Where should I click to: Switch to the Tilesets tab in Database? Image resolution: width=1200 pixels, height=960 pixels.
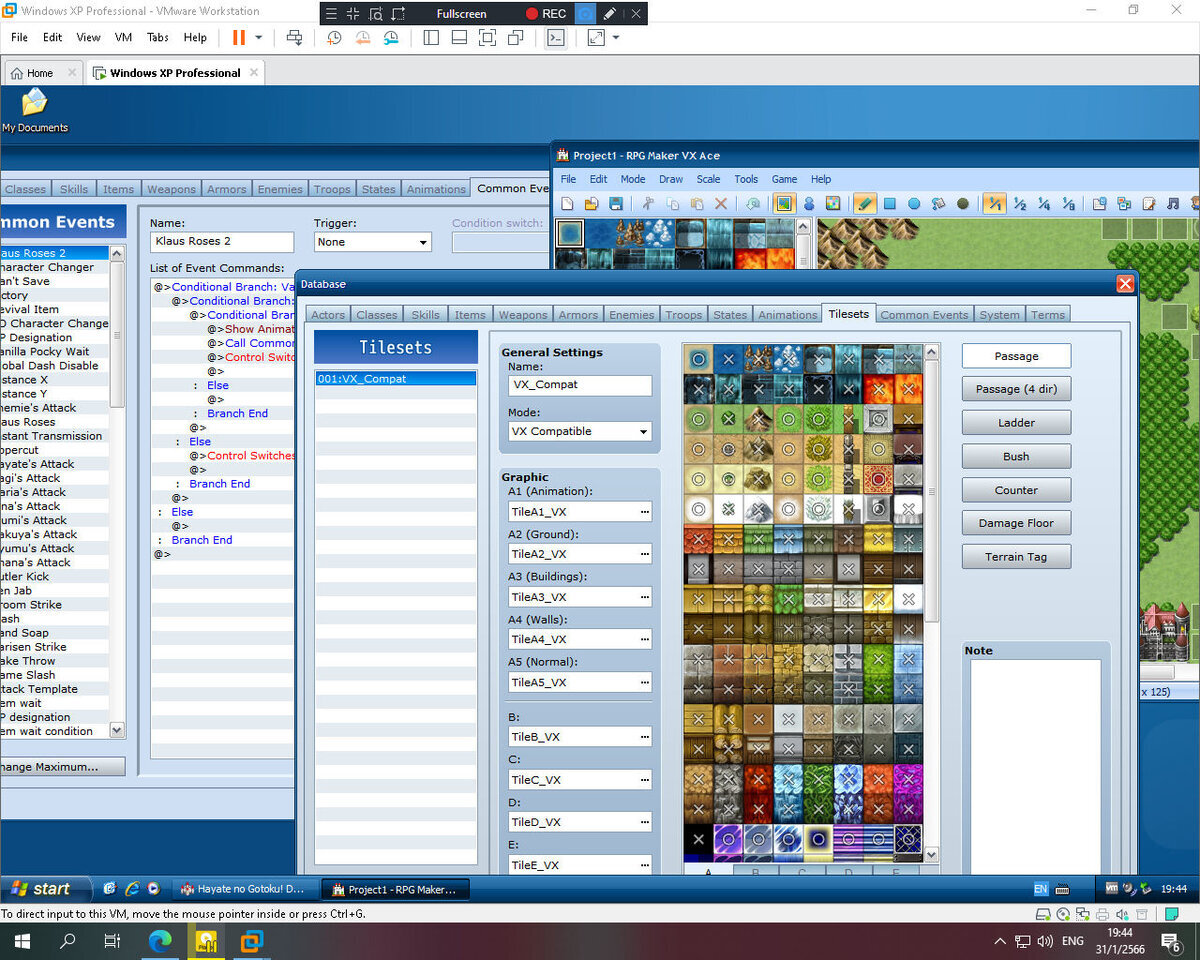coord(848,313)
